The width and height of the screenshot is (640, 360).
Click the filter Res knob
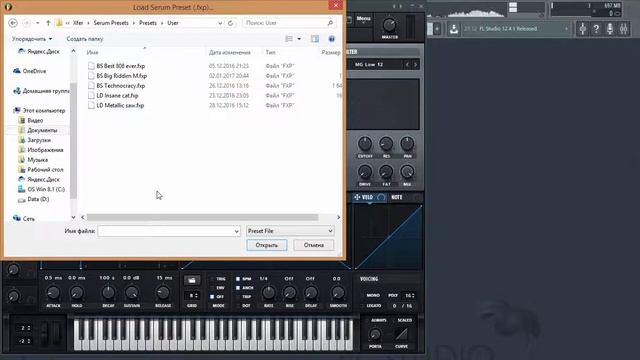386,143
